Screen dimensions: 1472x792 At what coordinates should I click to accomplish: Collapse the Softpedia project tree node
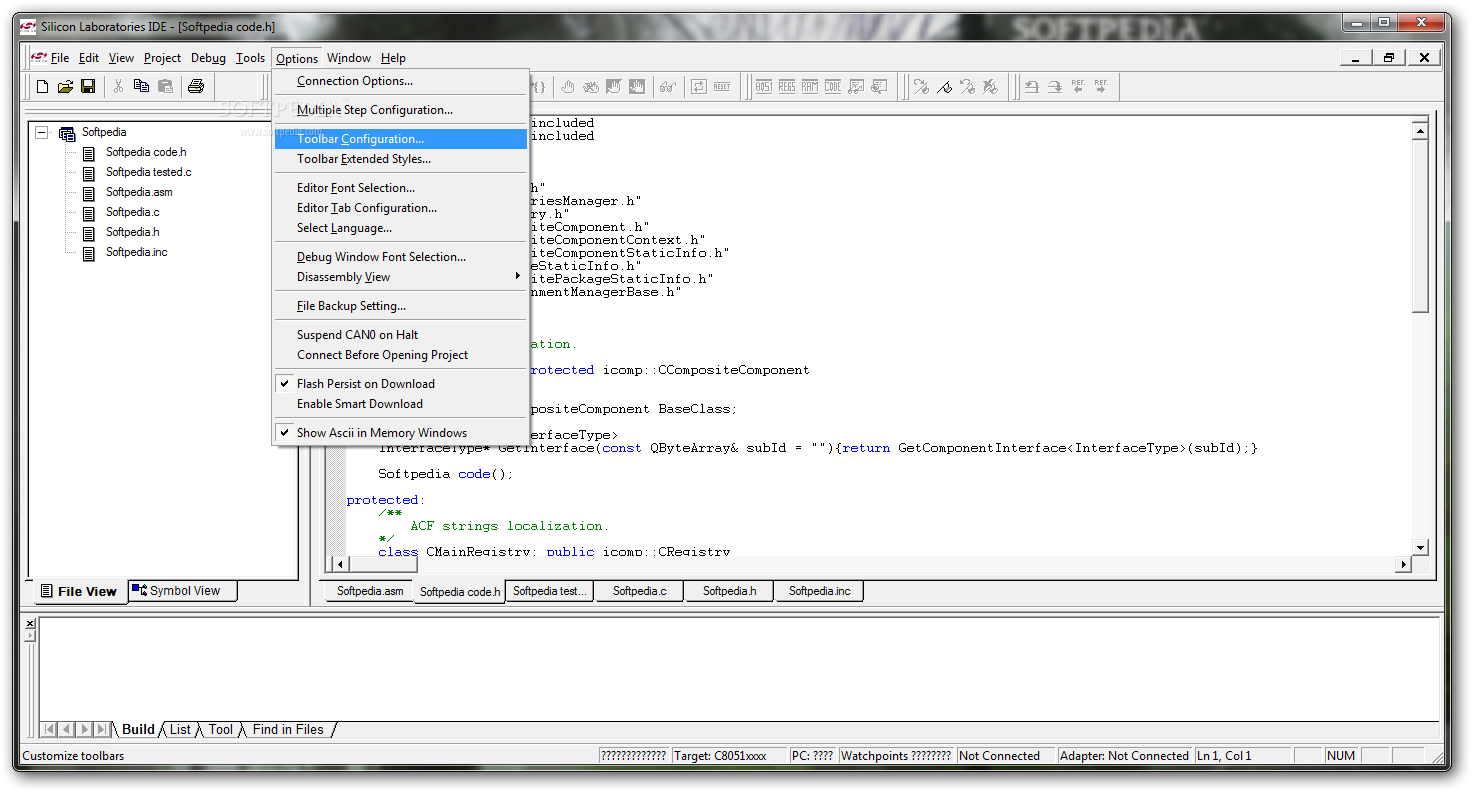click(x=41, y=132)
